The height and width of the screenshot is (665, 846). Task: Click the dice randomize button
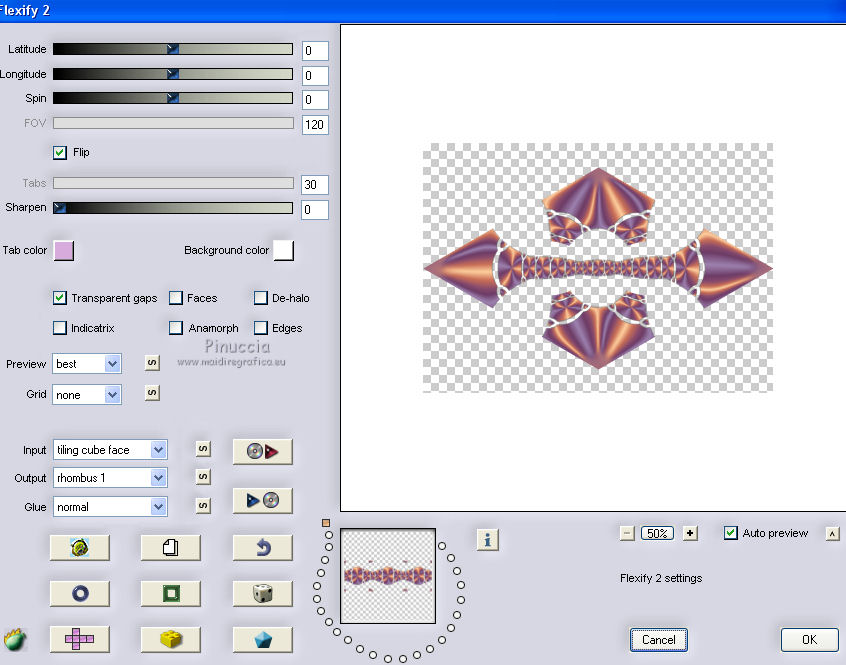263,594
